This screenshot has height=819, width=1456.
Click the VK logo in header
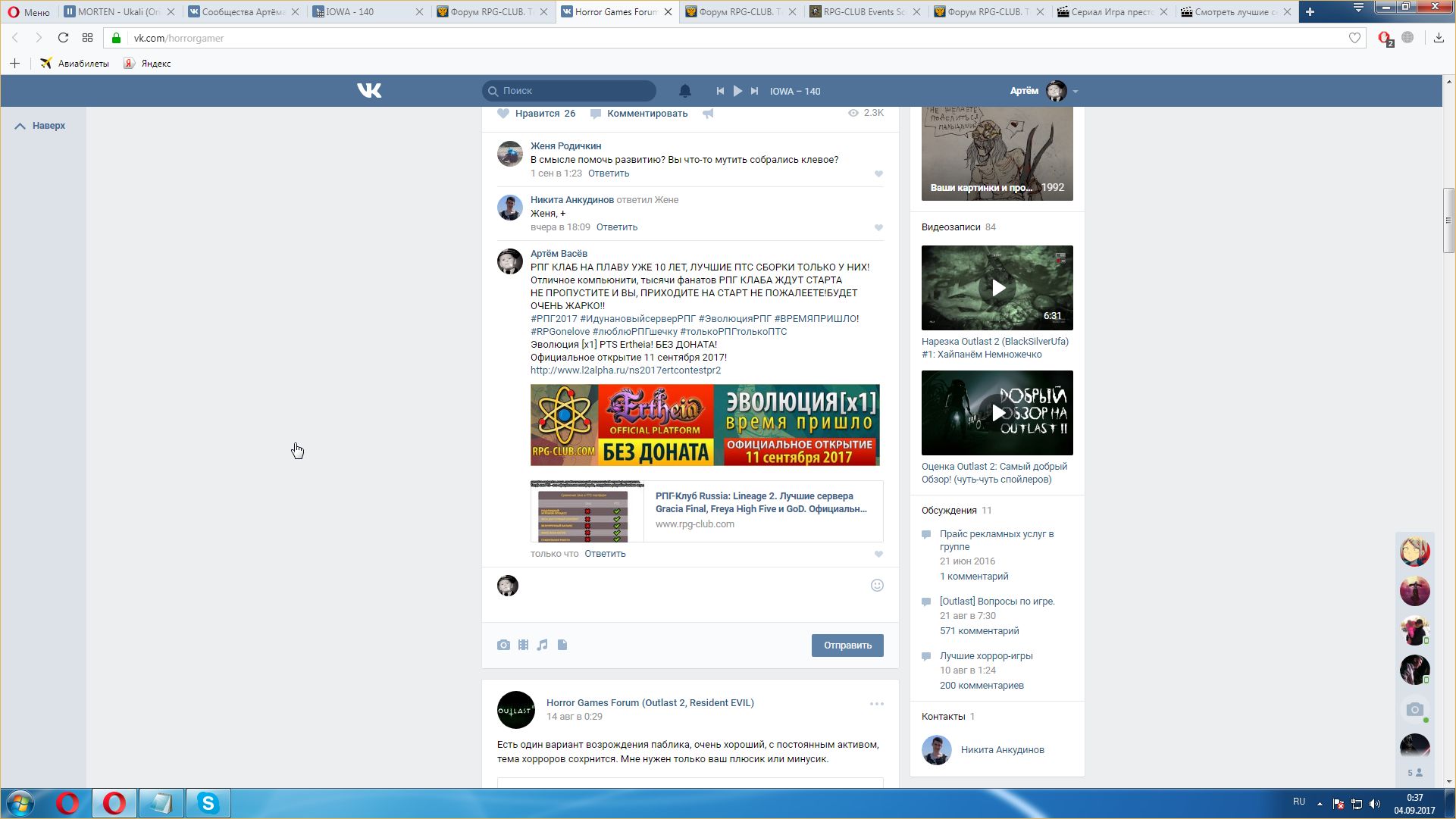tap(369, 91)
